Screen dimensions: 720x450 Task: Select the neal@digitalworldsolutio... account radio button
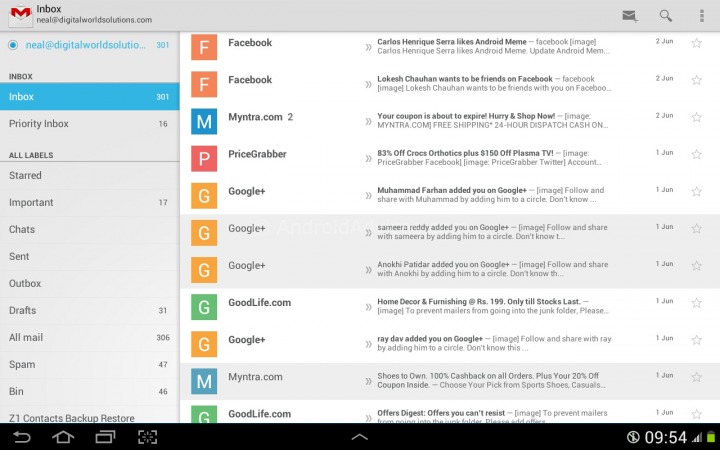[13, 45]
